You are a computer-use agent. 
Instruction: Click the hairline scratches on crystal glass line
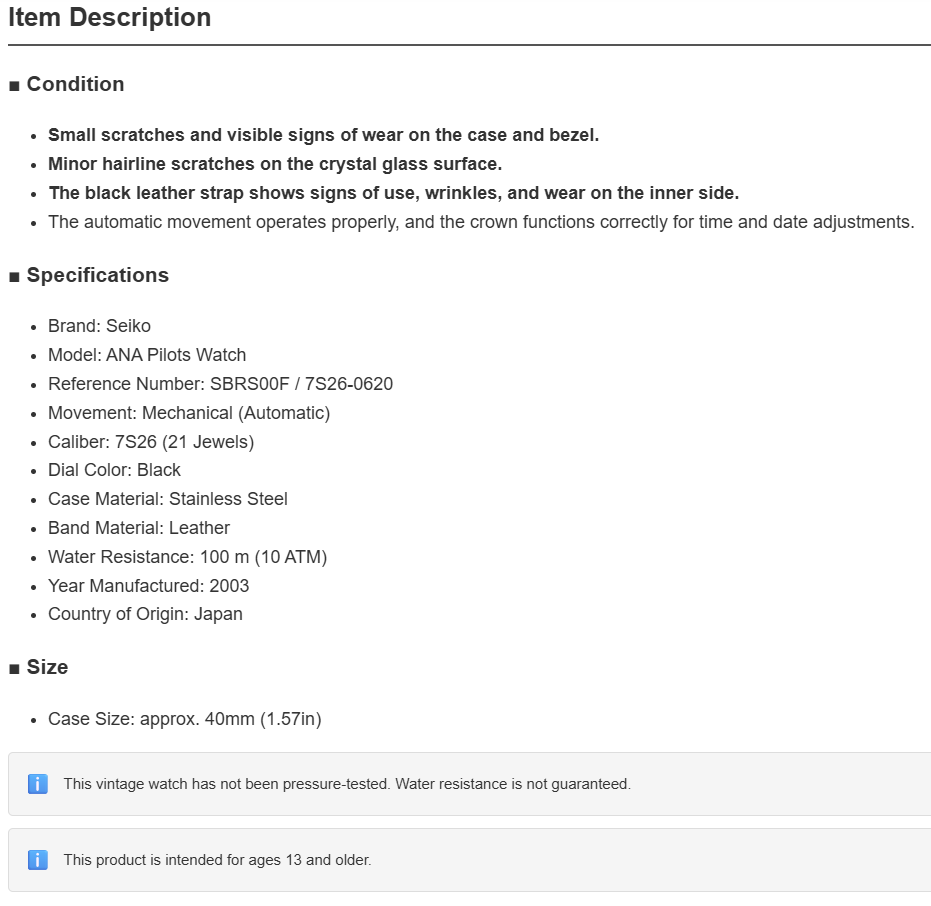pos(275,164)
